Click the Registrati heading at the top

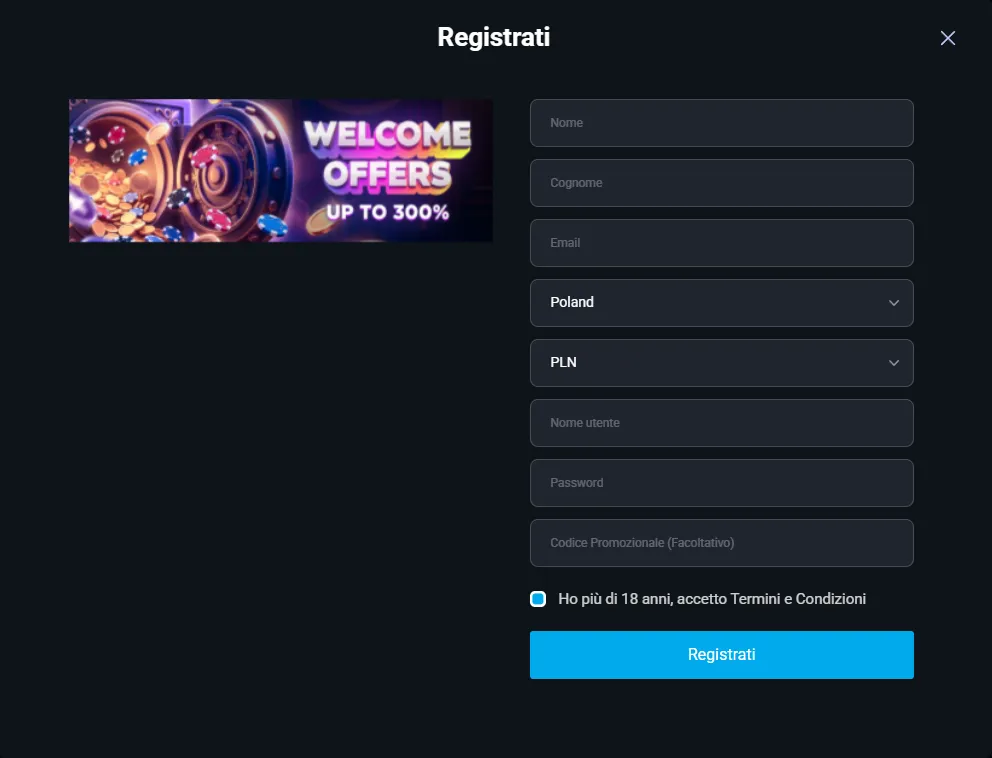[x=493, y=37]
